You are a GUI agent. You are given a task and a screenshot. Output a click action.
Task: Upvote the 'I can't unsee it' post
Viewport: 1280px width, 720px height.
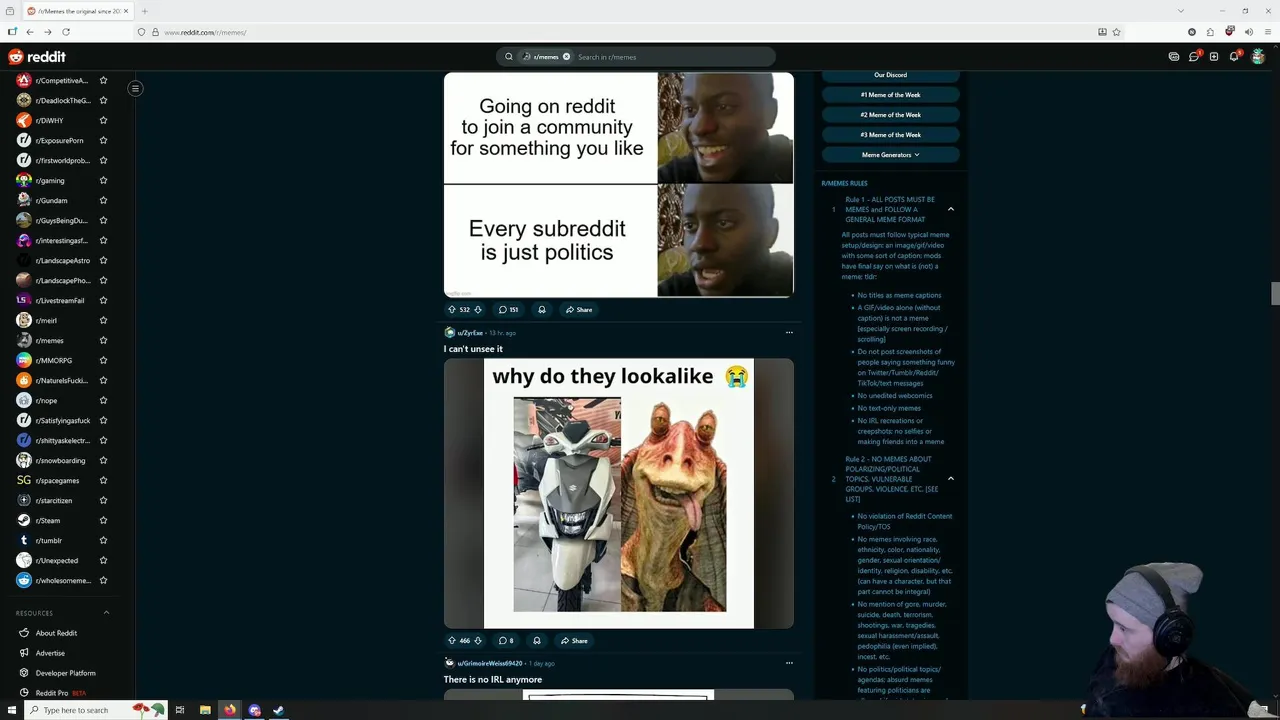[451, 641]
